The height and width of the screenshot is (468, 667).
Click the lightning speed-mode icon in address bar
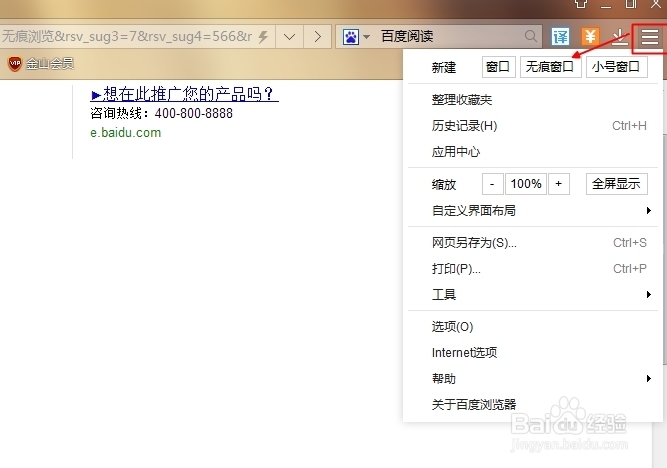(263, 37)
